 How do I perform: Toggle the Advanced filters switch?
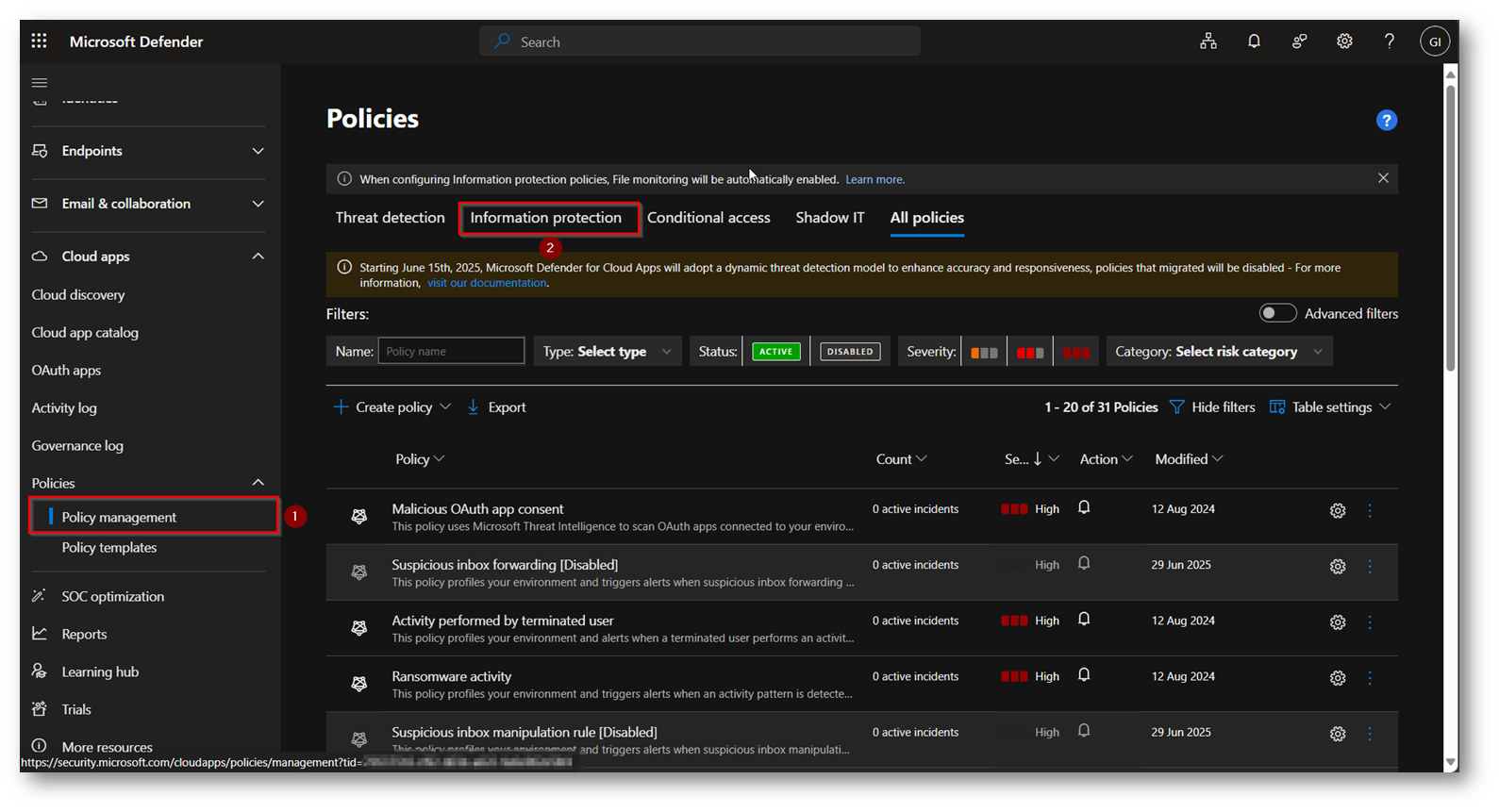coord(1277,313)
